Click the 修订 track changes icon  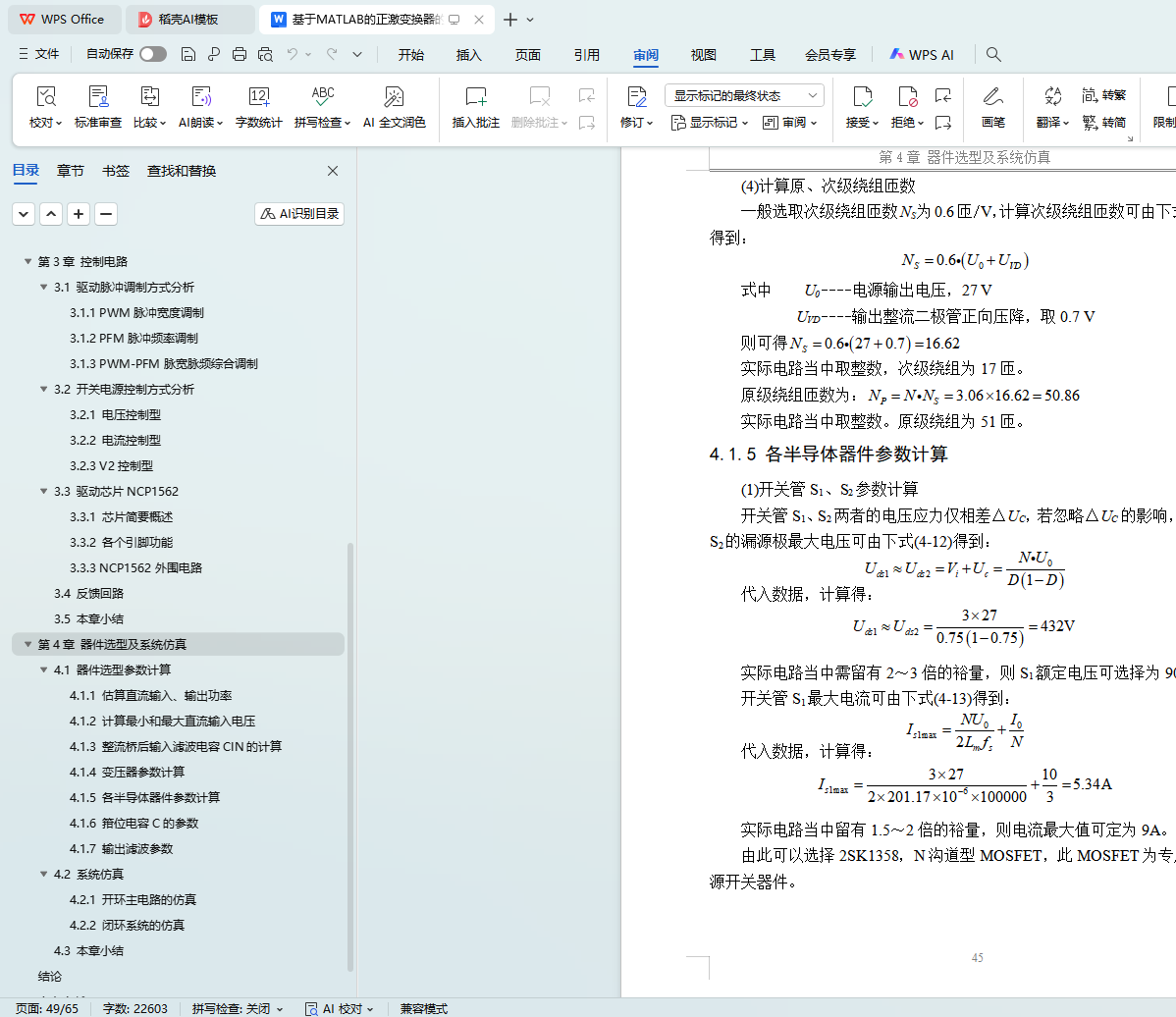pyautogui.click(x=636, y=97)
